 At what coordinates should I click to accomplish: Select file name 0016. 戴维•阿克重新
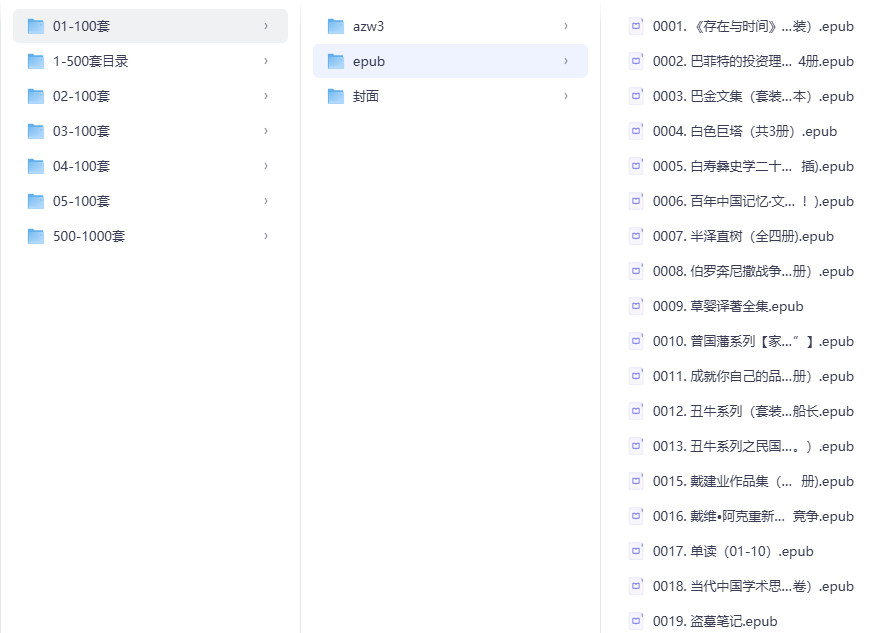[x=753, y=516]
